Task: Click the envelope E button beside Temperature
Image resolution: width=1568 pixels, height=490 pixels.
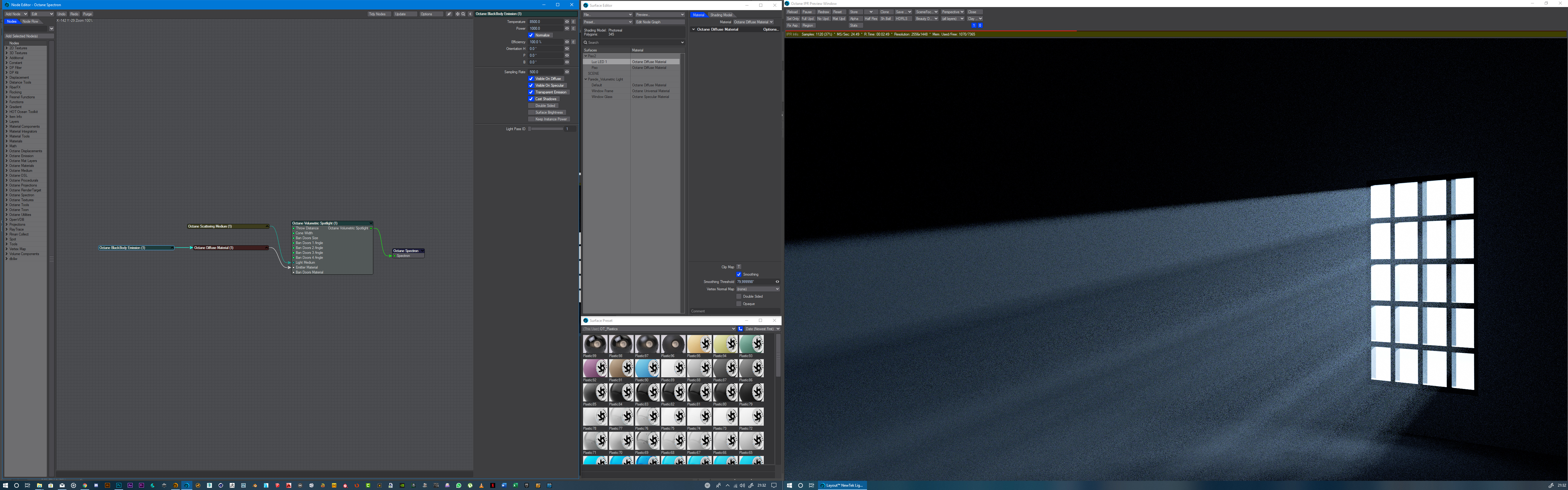Action: [x=573, y=22]
